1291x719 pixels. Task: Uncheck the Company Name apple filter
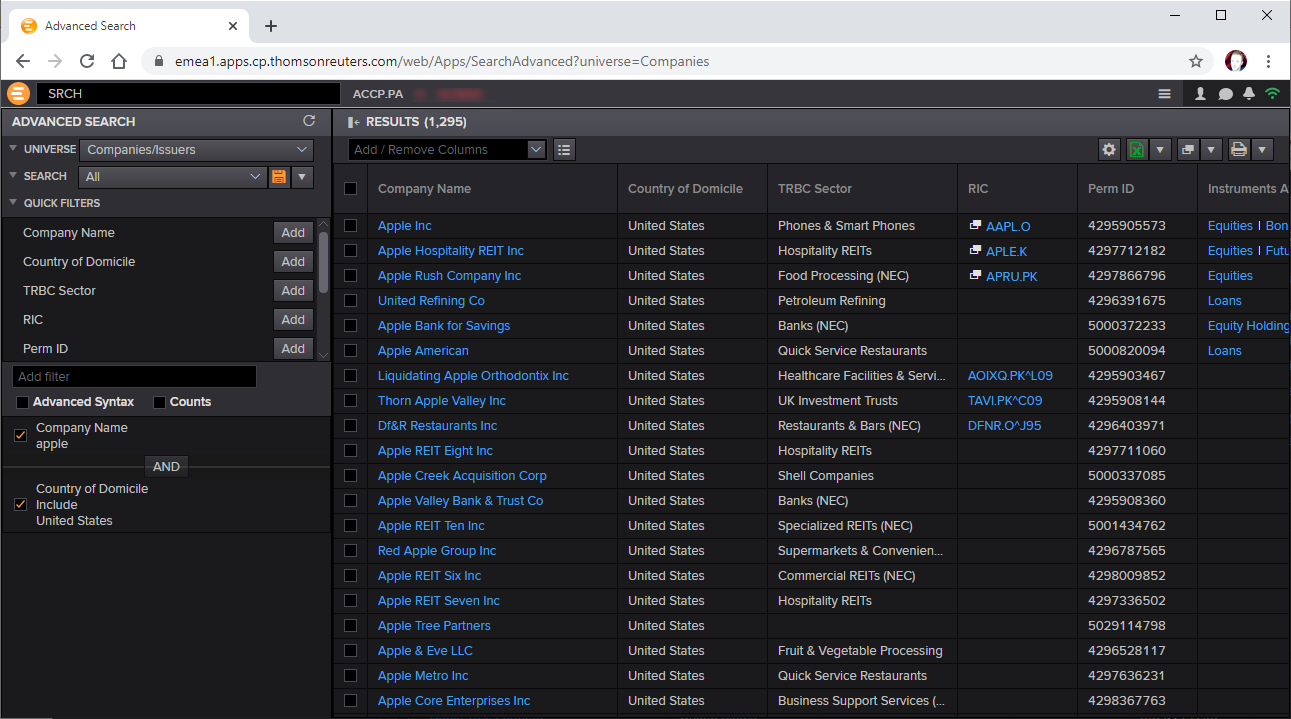click(x=20, y=435)
